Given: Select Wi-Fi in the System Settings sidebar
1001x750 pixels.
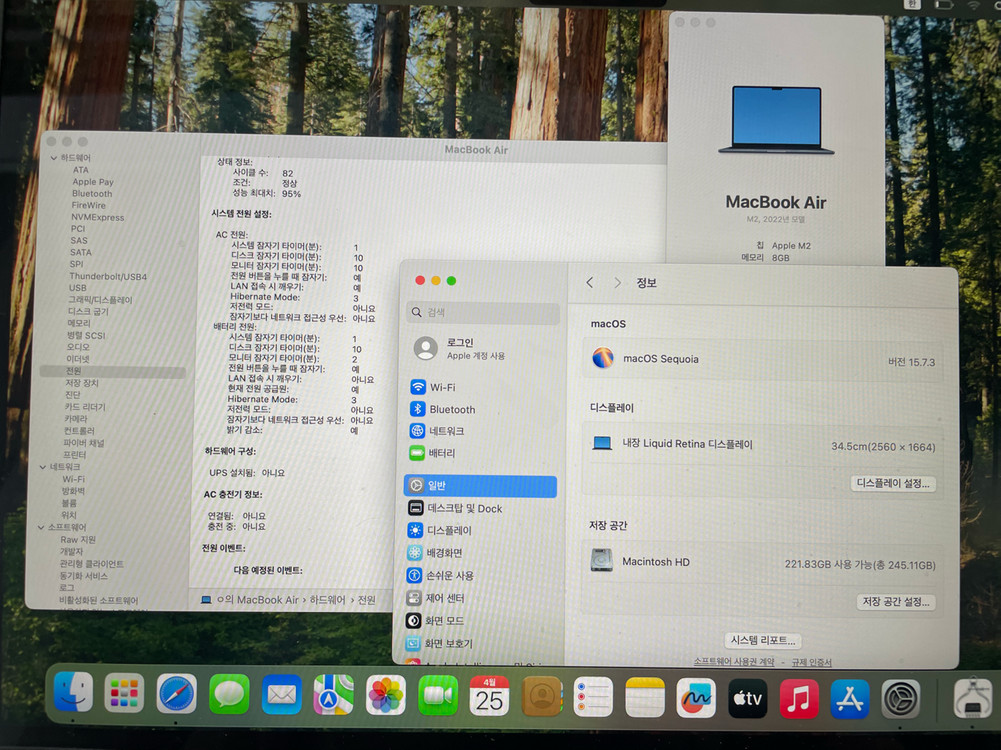Looking at the screenshot, I should tap(442, 387).
